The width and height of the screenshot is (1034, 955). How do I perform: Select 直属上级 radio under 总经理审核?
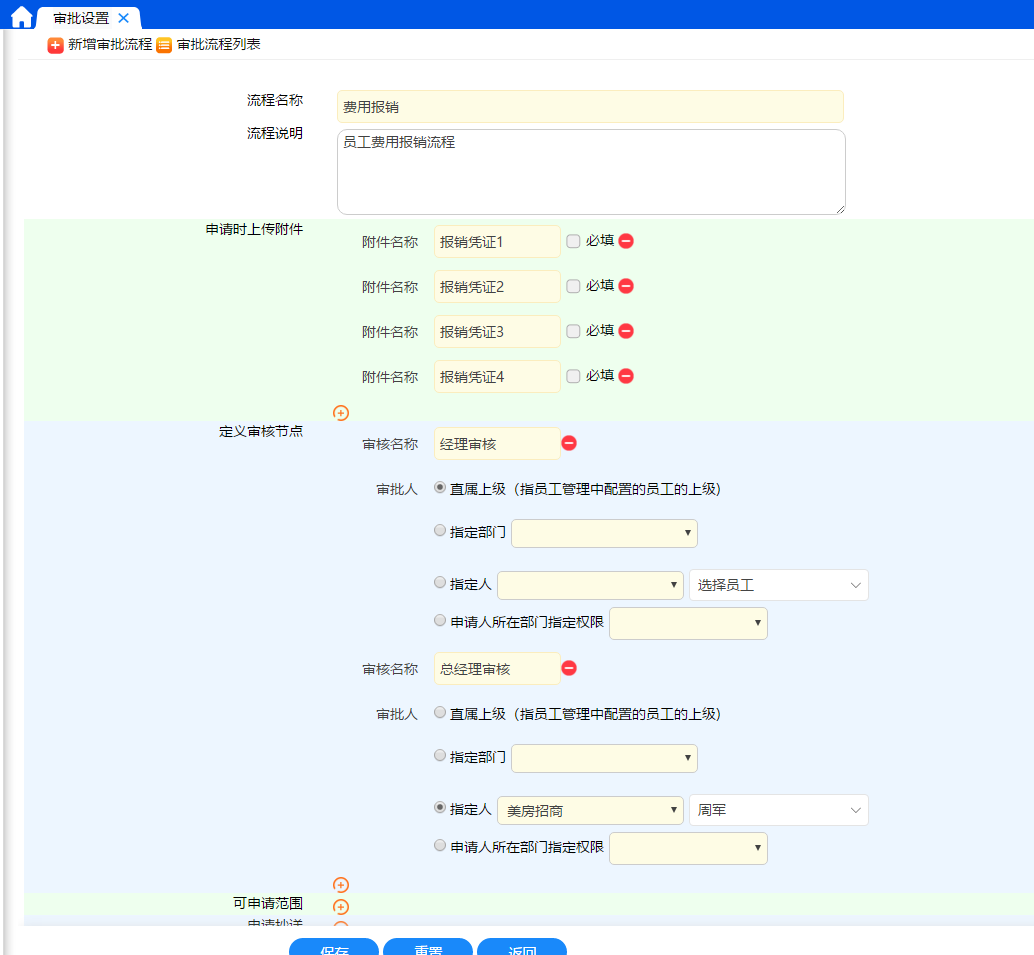[440, 713]
